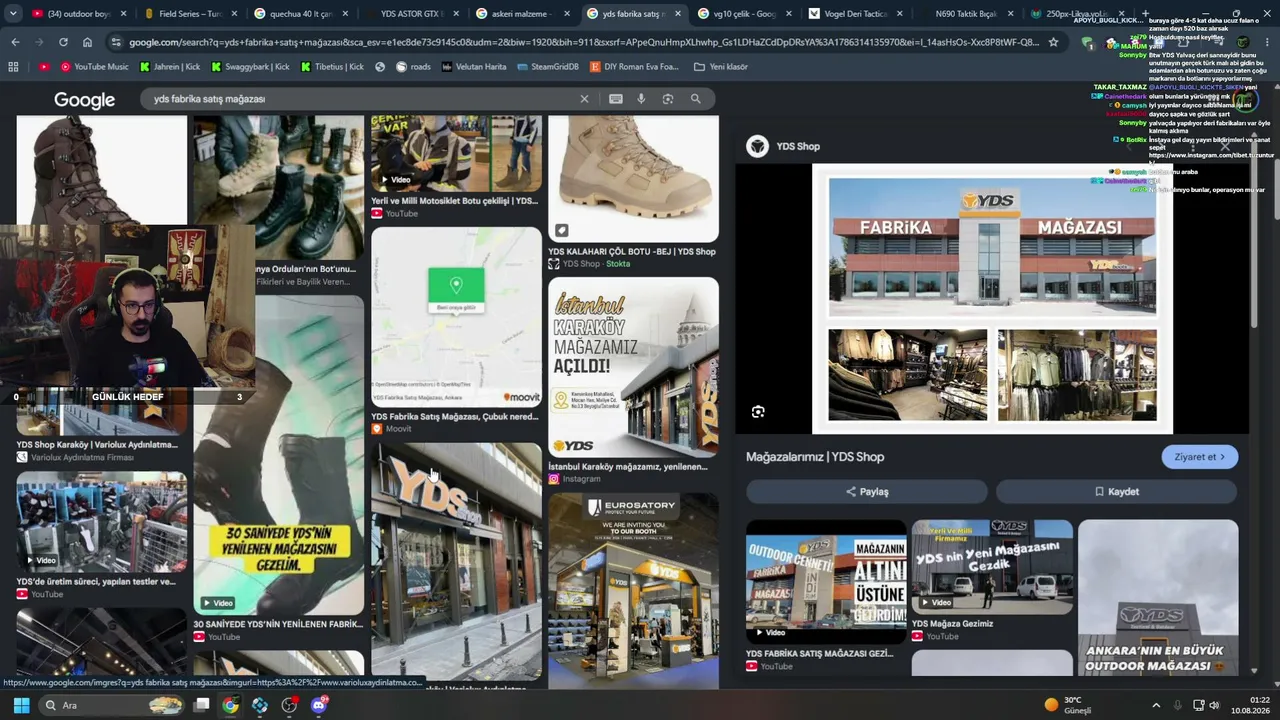Open the on-screen keyboard input tool
This screenshot has width=1280, height=720.
coord(616,99)
